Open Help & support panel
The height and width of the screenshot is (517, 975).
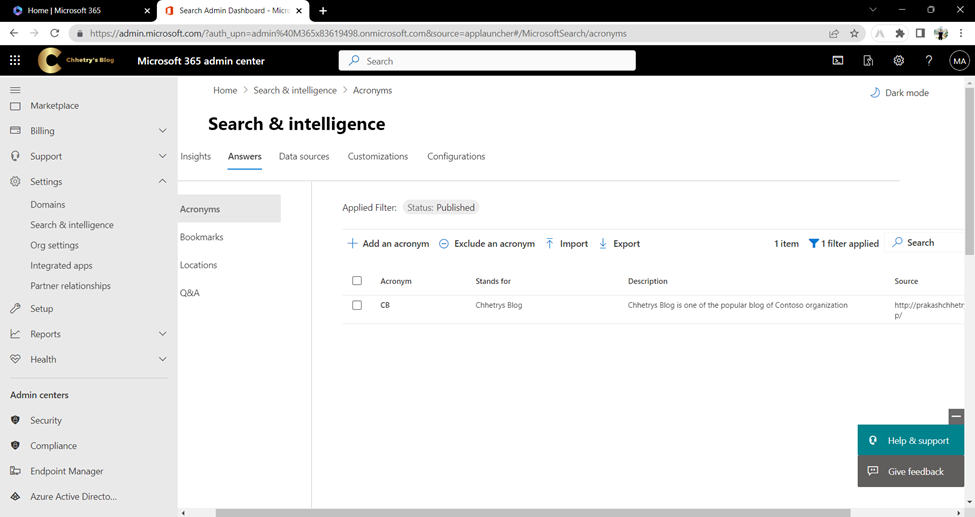click(x=910, y=440)
